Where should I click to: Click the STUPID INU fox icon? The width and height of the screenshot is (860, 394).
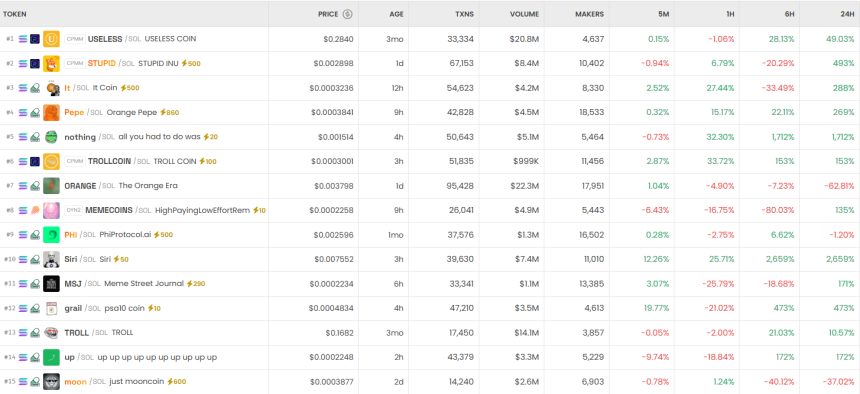pos(51,64)
